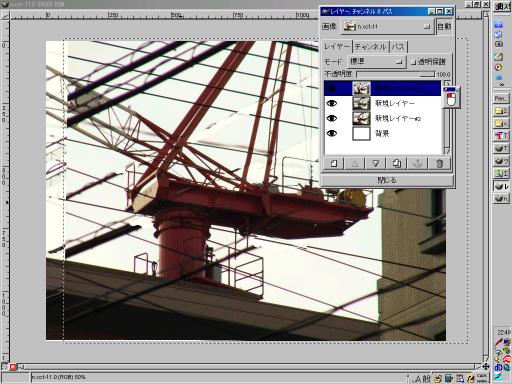Screen dimensions: 512x384
Task: Lower the selected layer with down-arrow icon
Action: (376, 164)
